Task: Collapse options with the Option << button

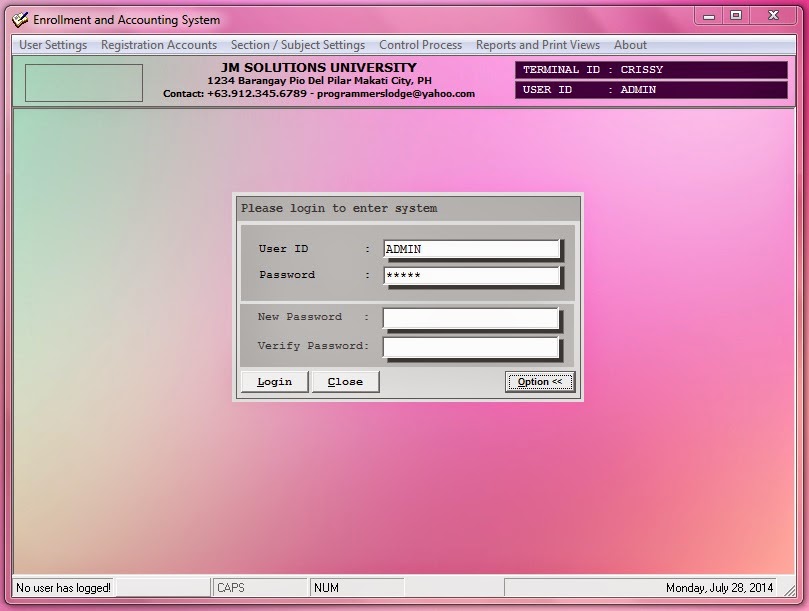Action: click(x=540, y=382)
